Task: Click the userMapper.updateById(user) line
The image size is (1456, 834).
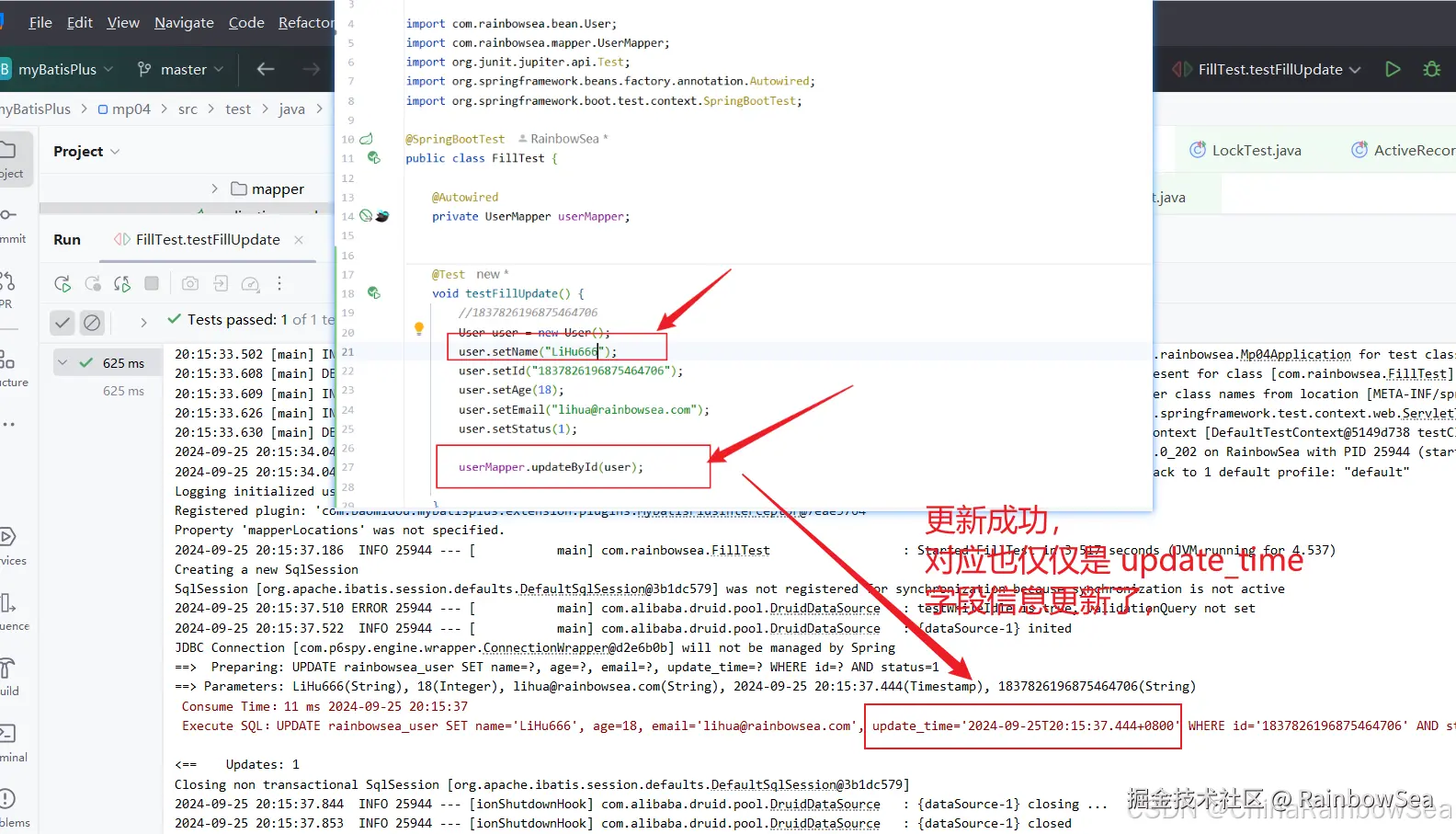Action: coord(551,467)
